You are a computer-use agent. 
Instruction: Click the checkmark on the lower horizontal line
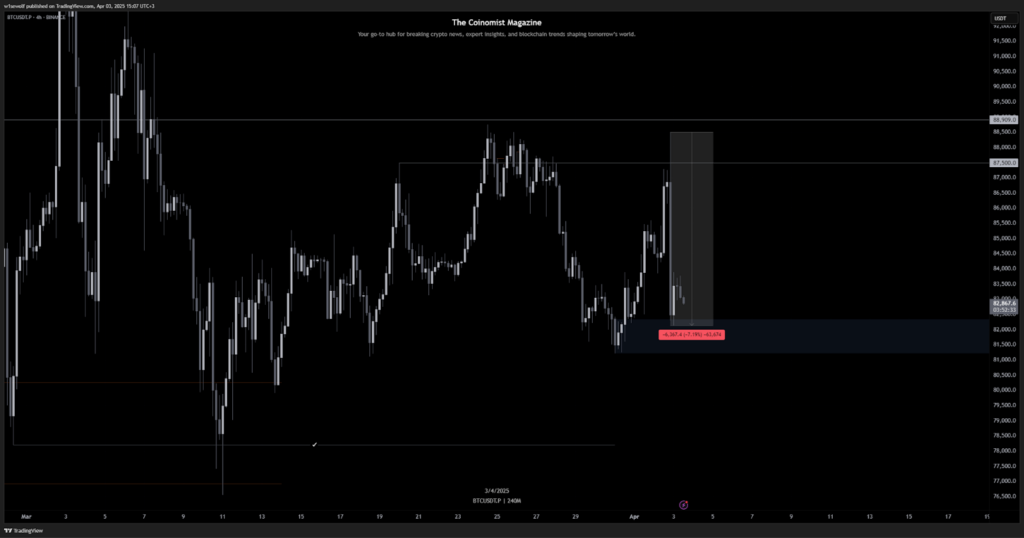pos(314,445)
